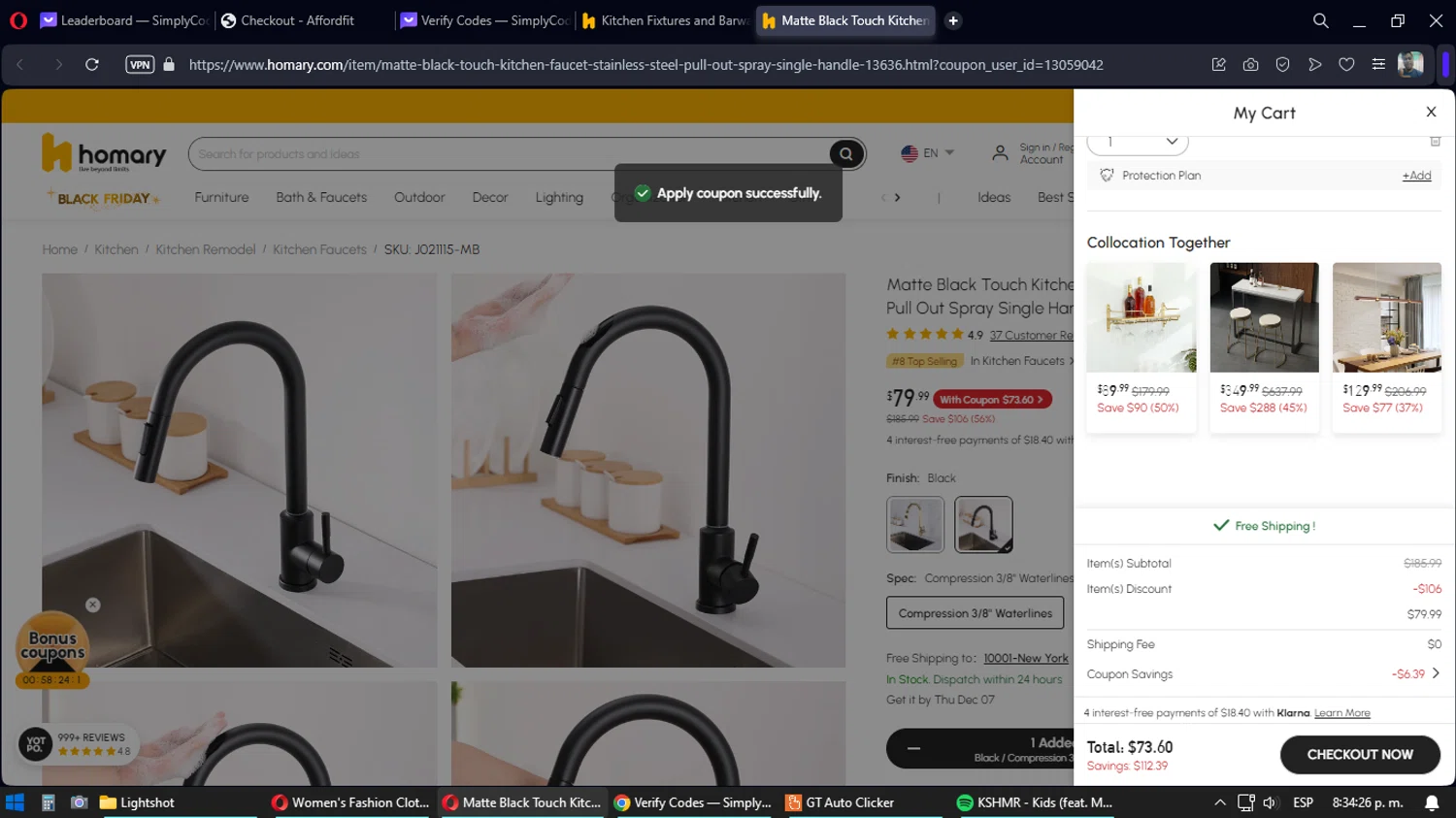Open the 999+ Reviews badge
The height and width of the screenshot is (818, 1456).
click(x=78, y=744)
